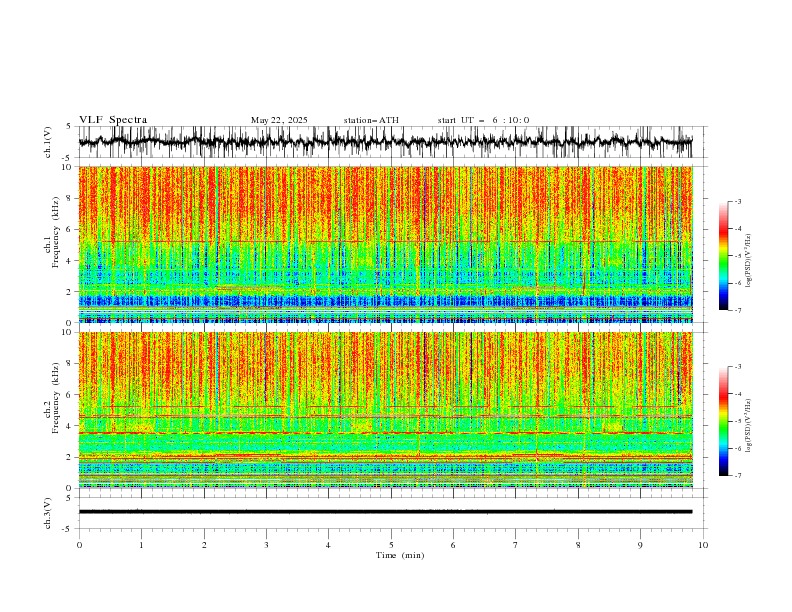The height and width of the screenshot is (612, 792).
Task: Click the 'Time (min)' axis label
Action: pos(400,555)
